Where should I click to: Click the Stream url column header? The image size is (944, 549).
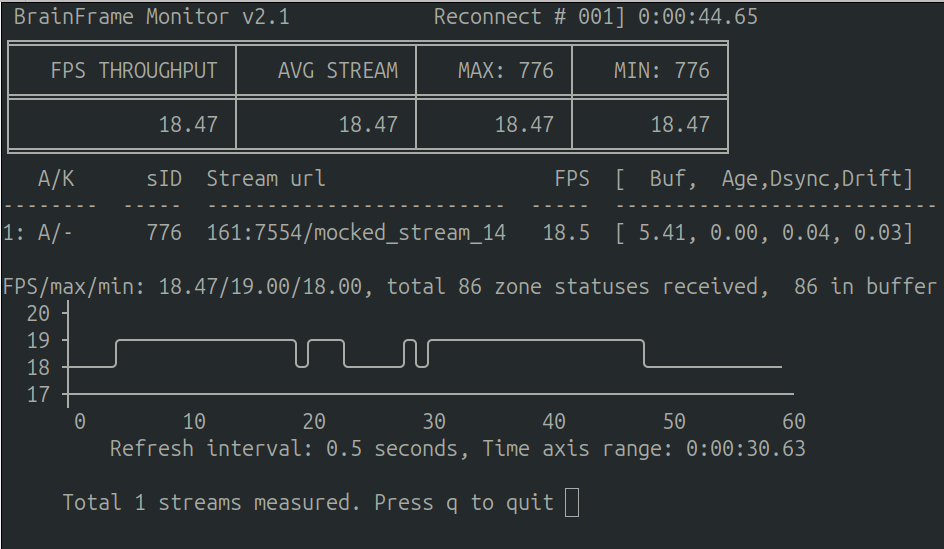coord(266,179)
